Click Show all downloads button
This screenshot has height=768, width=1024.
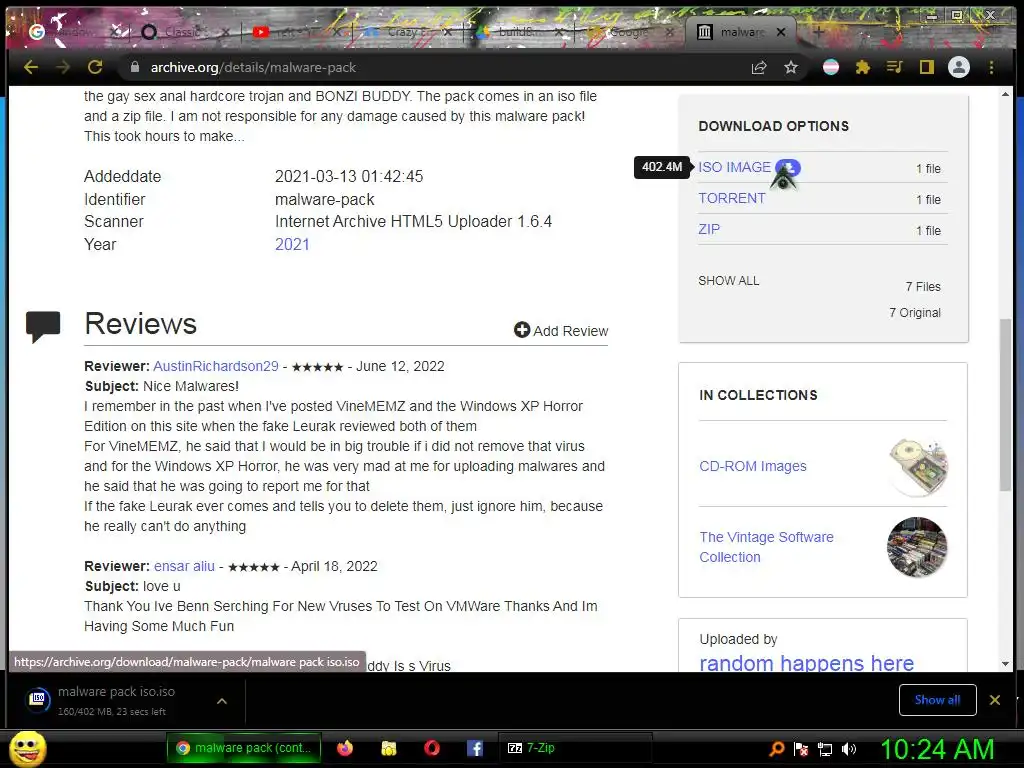pos(937,700)
